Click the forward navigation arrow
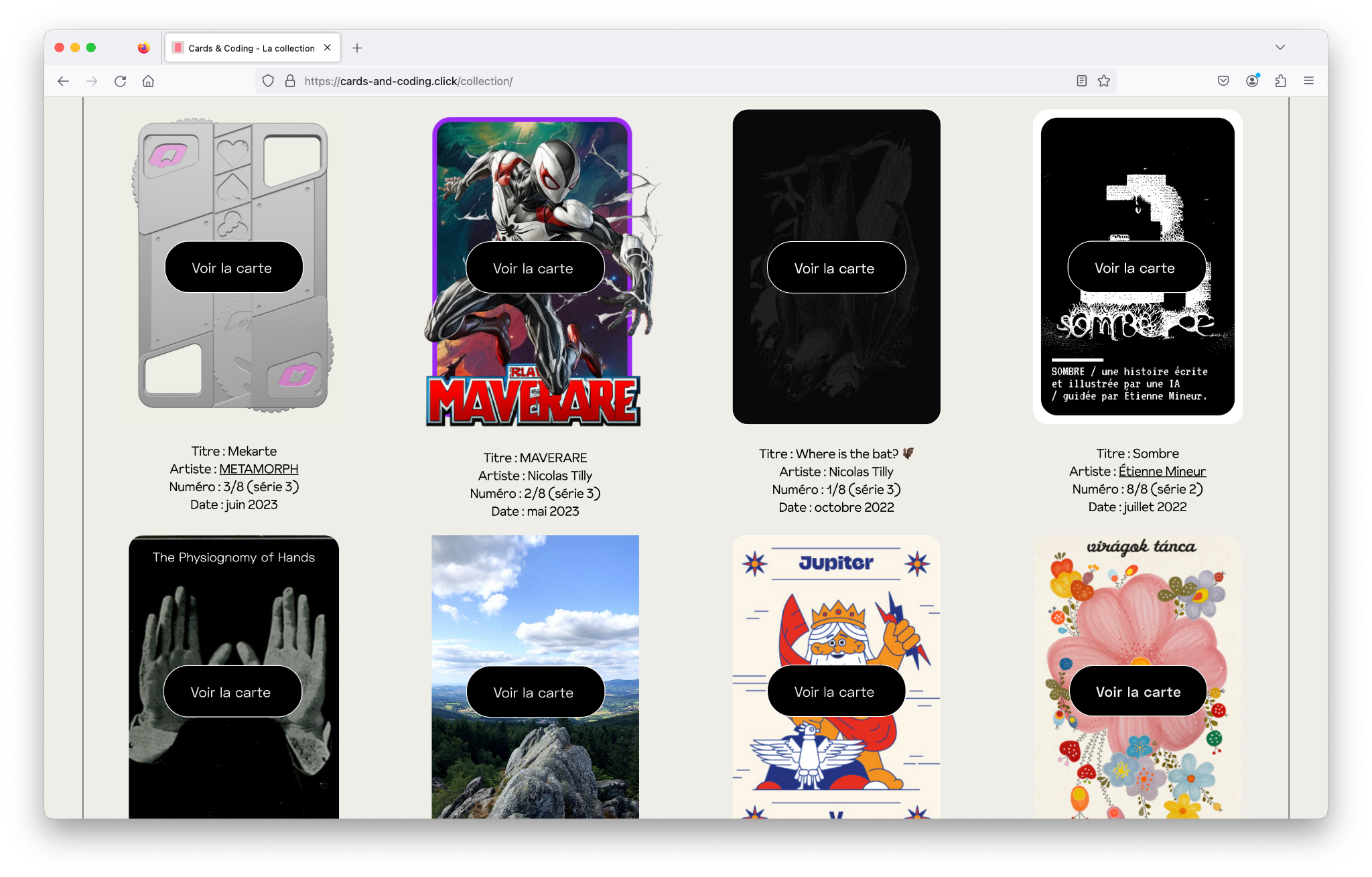This screenshot has height=877, width=1372. pos(92,81)
